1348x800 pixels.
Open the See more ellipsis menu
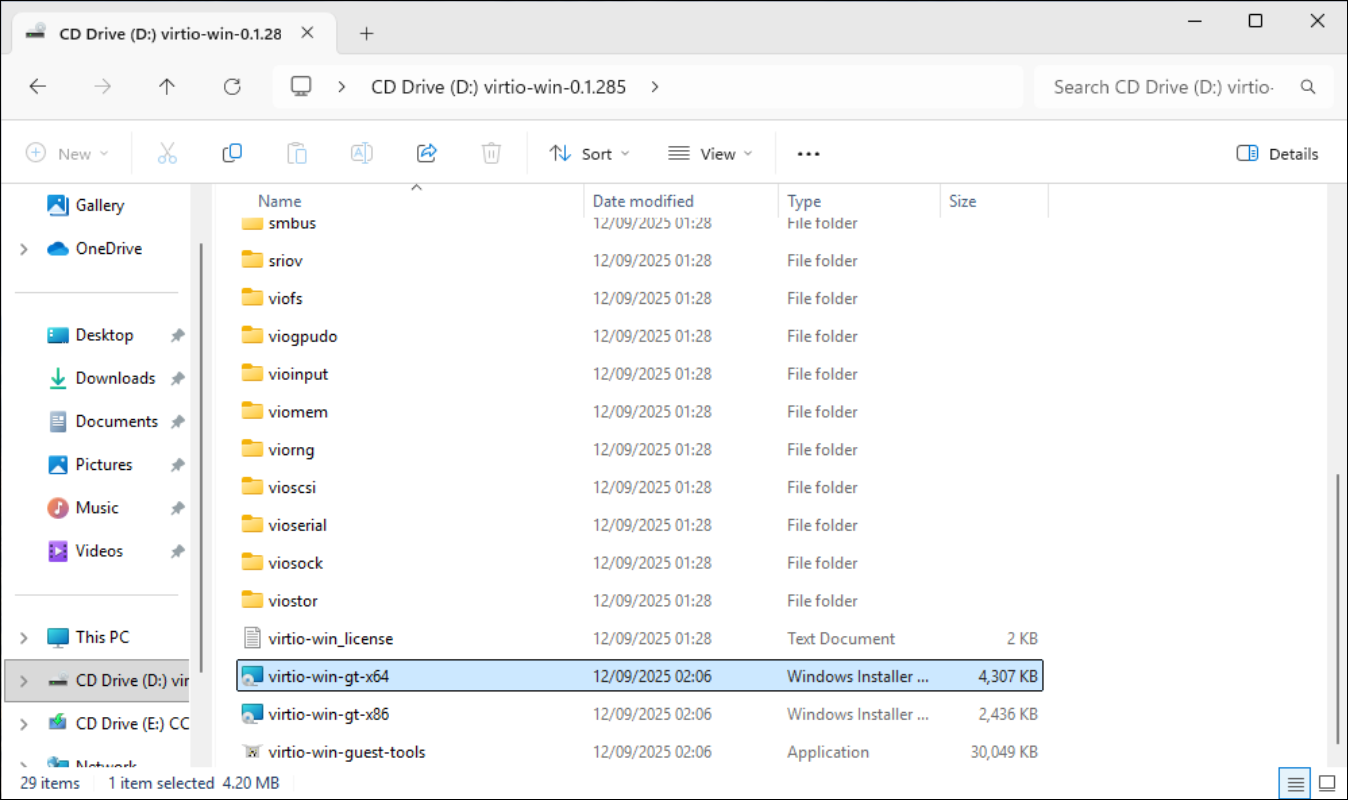pyautogui.click(x=808, y=154)
